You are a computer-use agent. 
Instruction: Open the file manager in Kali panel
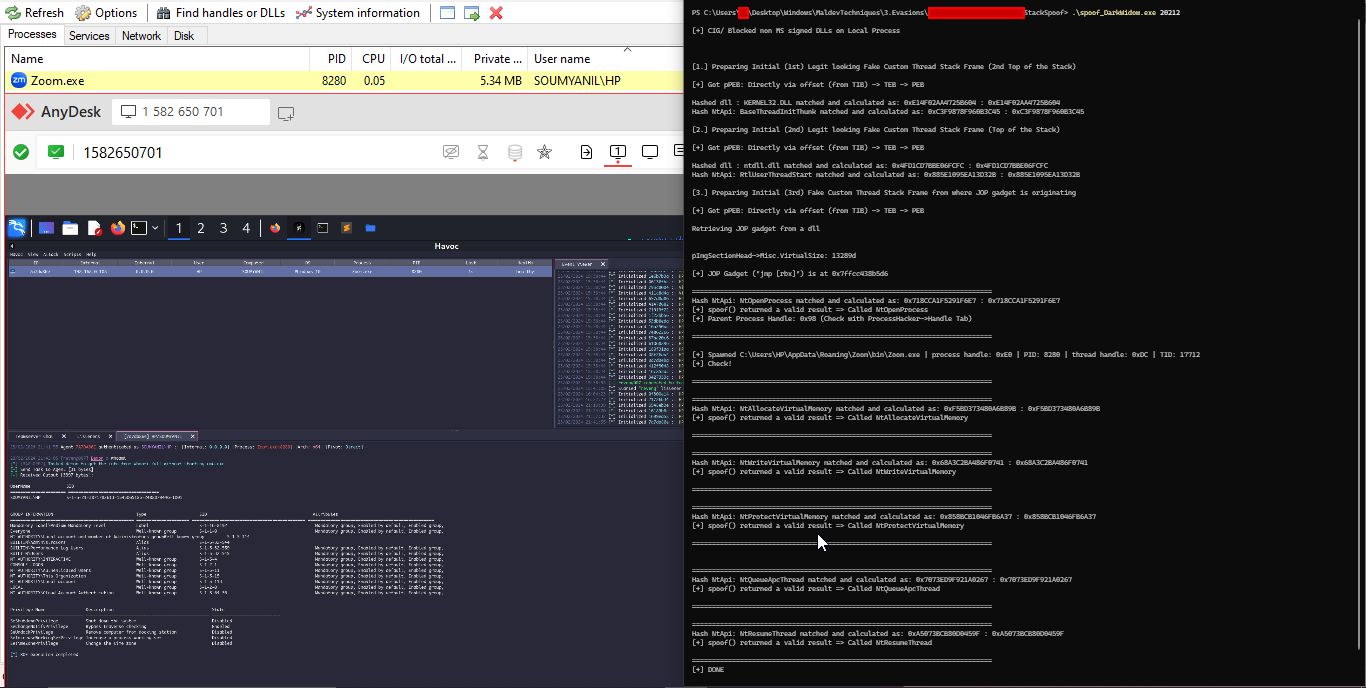click(70, 228)
